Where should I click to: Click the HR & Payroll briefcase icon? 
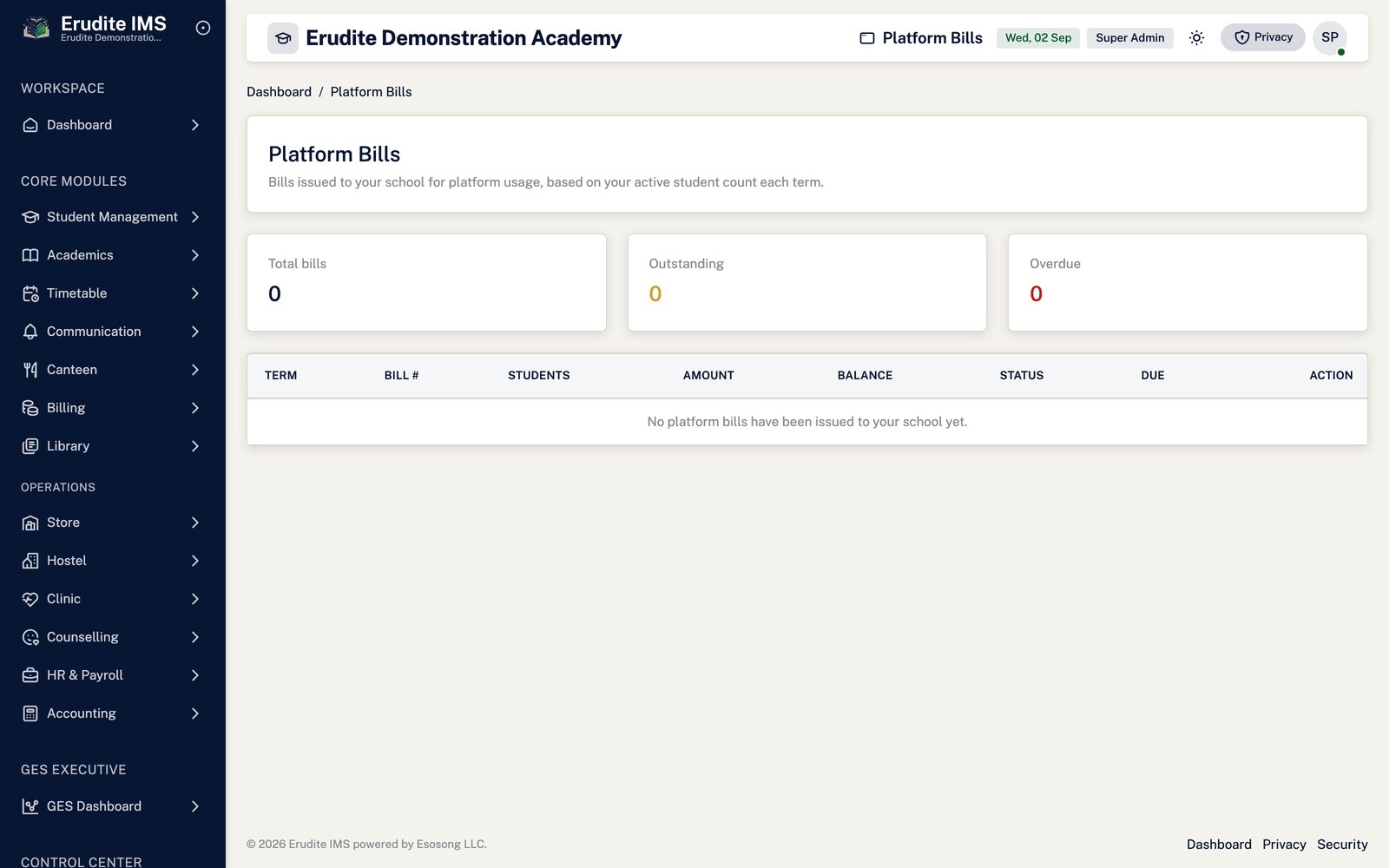click(x=30, y=675)
